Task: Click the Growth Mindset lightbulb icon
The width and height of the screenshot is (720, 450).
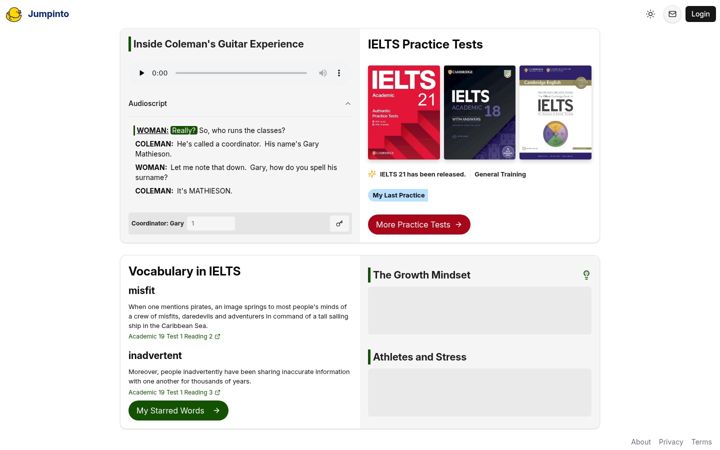Action: [586, 275]
